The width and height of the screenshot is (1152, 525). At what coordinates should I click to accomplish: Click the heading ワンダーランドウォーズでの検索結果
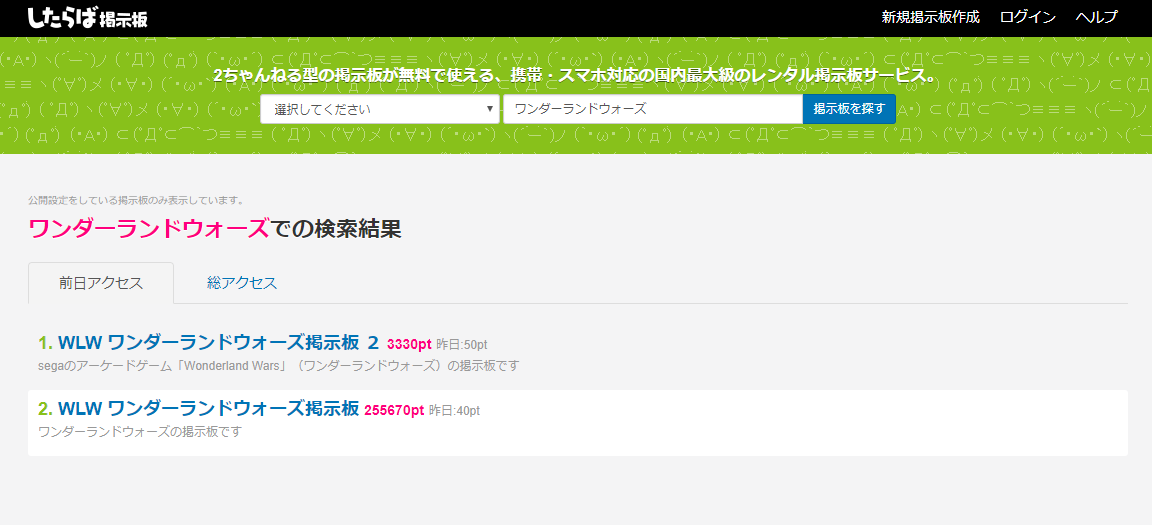[215, 229]
